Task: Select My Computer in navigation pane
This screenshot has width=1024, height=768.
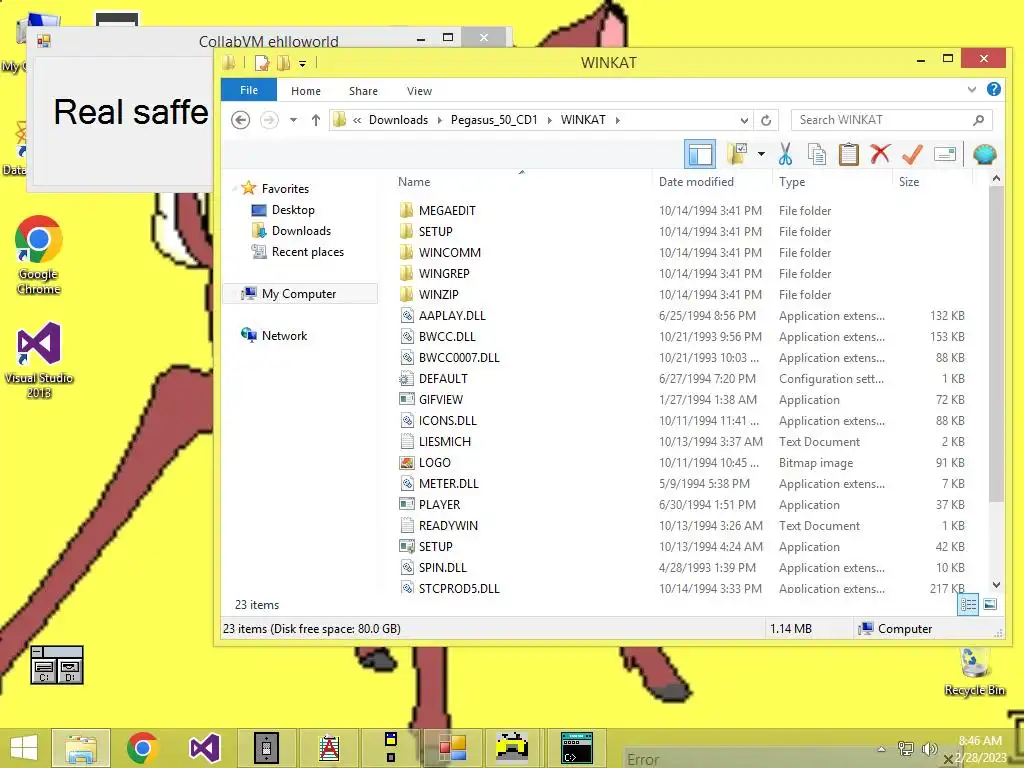Action: pyautogui.click(x=299, y=294)
